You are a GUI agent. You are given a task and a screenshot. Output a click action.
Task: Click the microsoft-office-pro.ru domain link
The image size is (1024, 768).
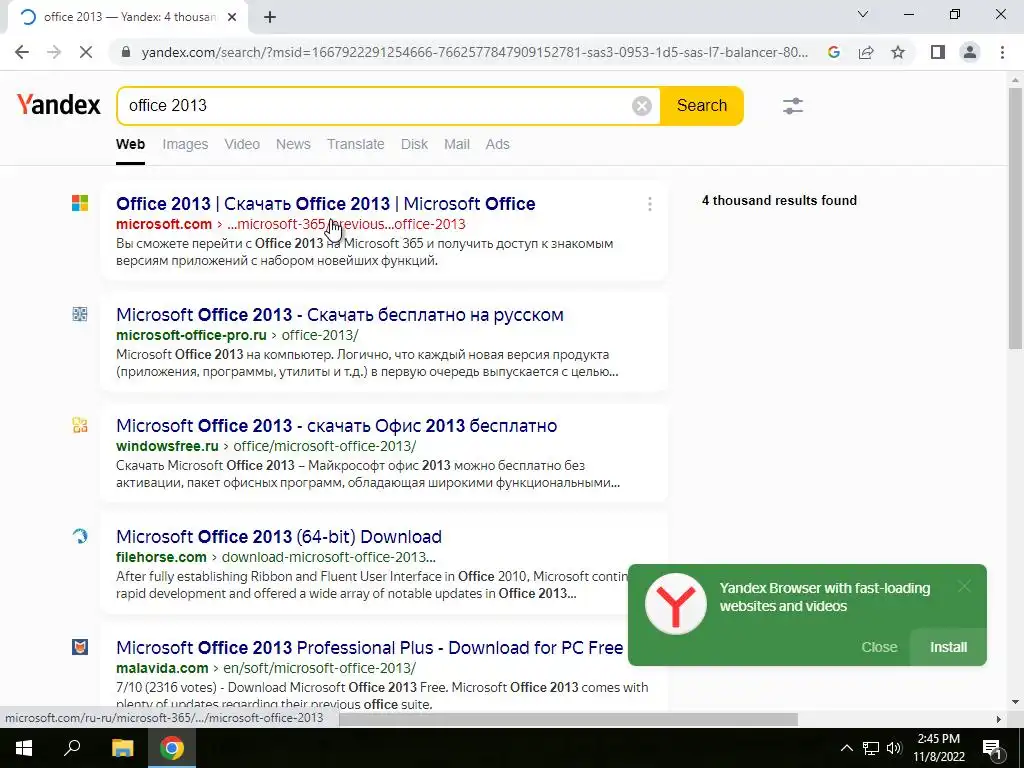[x=191, y=335]
